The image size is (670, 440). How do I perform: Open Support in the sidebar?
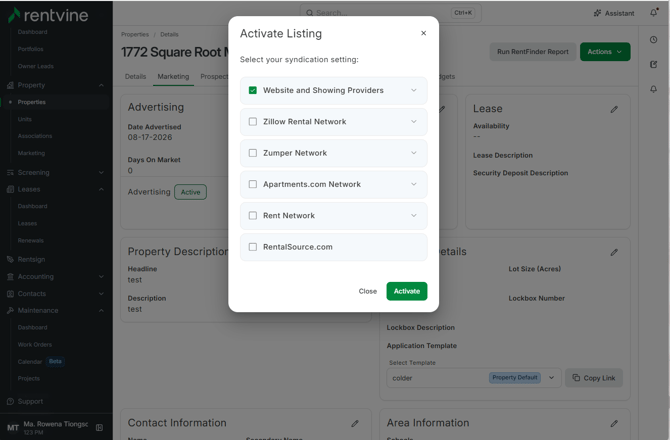tap(30, 402)
